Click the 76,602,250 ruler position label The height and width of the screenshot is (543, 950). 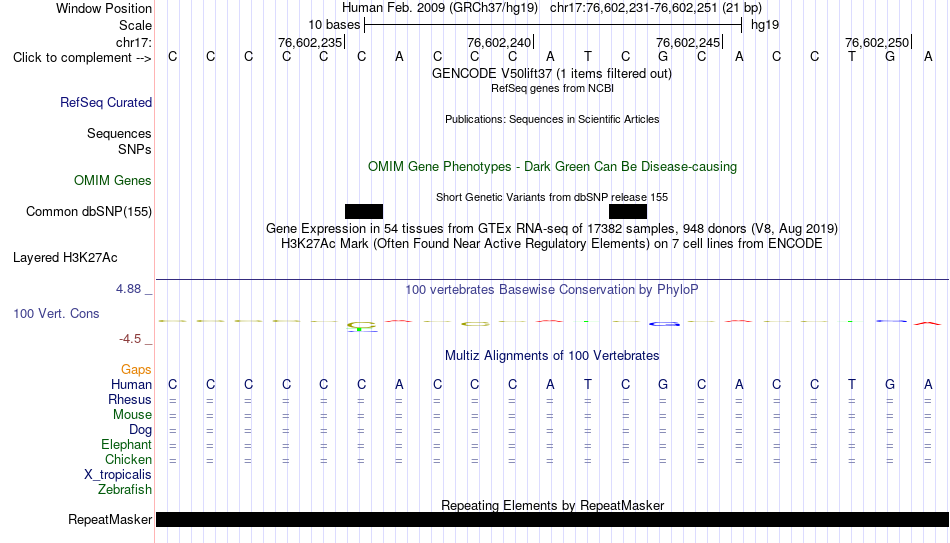point(877,42)
